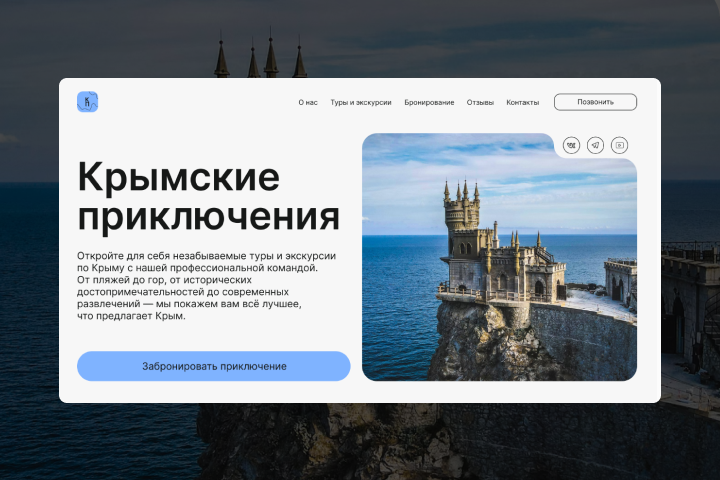Select Бронирование in the navigation
This screenshot has width=720, height=480.
click(x=429, y=102)
